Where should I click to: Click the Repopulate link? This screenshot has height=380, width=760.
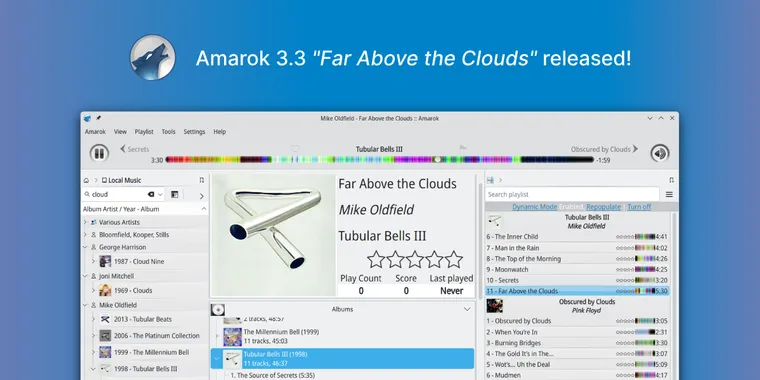pyautogui.click(x=603, y=207)
